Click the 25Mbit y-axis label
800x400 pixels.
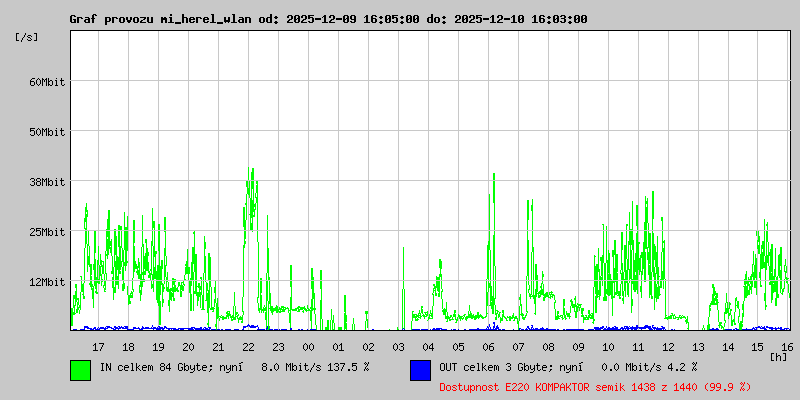tap(46, 232)
